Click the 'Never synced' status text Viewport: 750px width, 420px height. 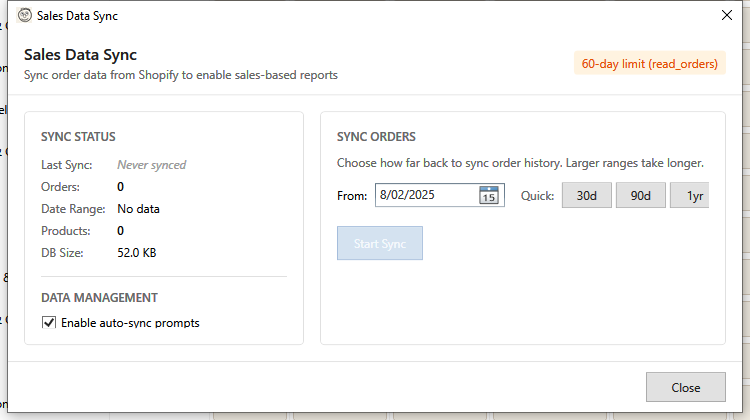pos(152,165)
